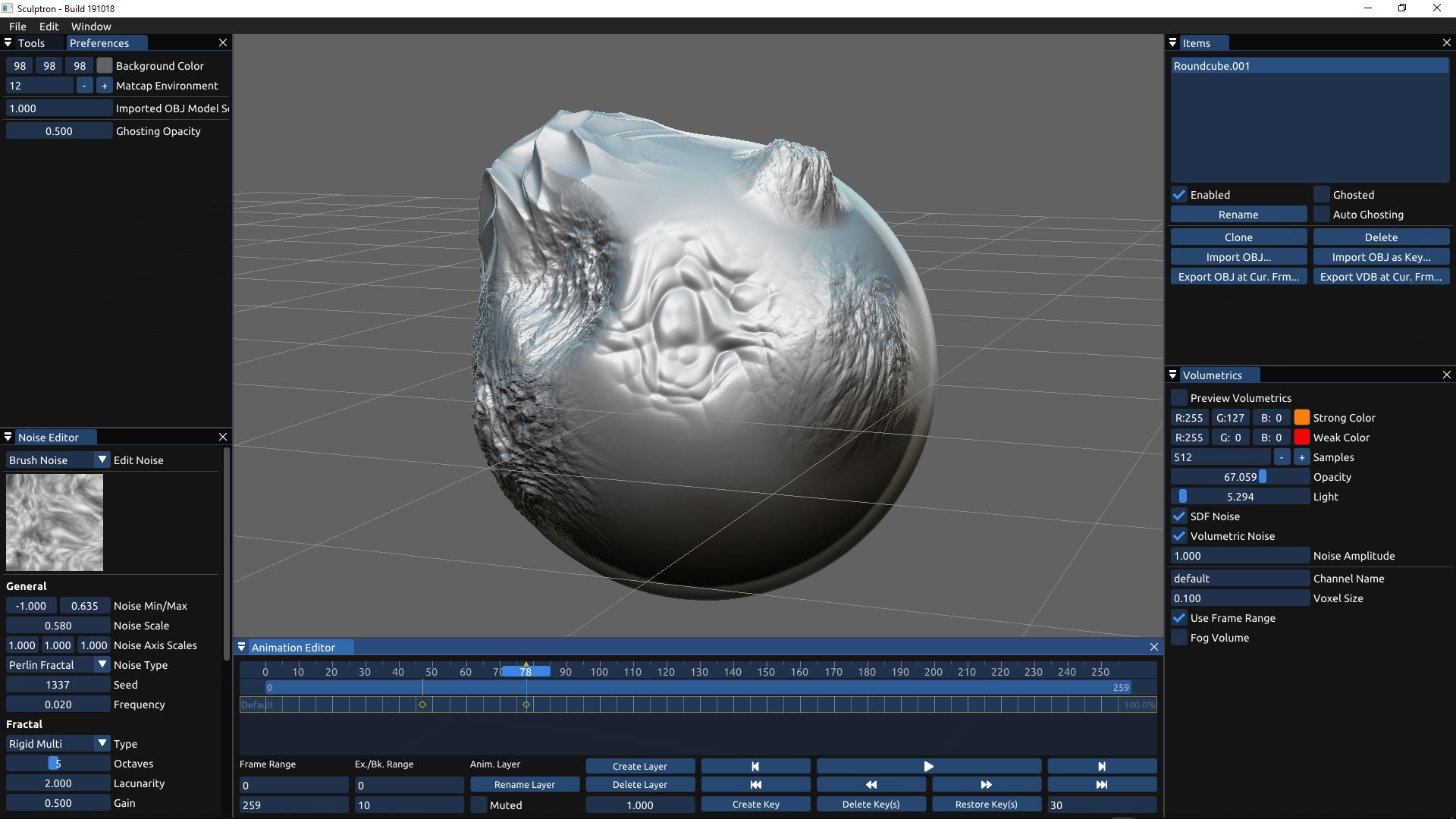Enable the Muted layer checkbox
Image resolution: width=1456 pixels, height=819 pixels.
(479, 805)
